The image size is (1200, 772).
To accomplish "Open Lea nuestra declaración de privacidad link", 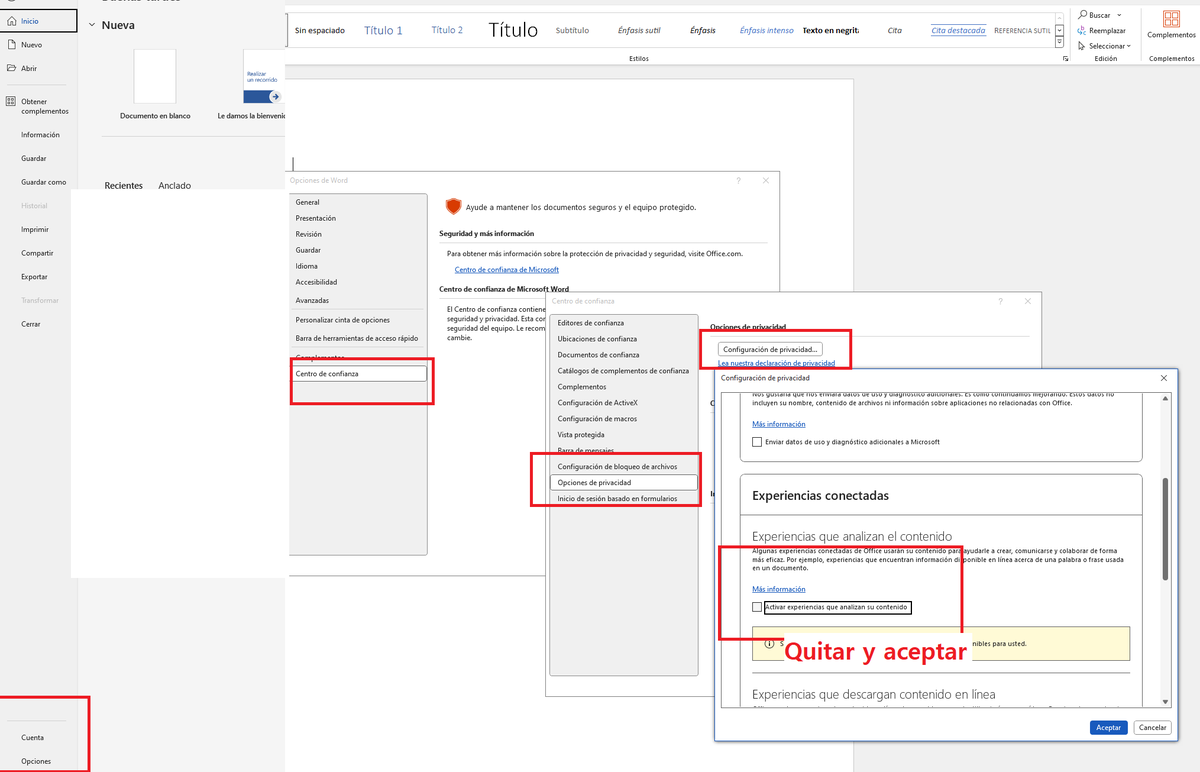I will [777, 363].
